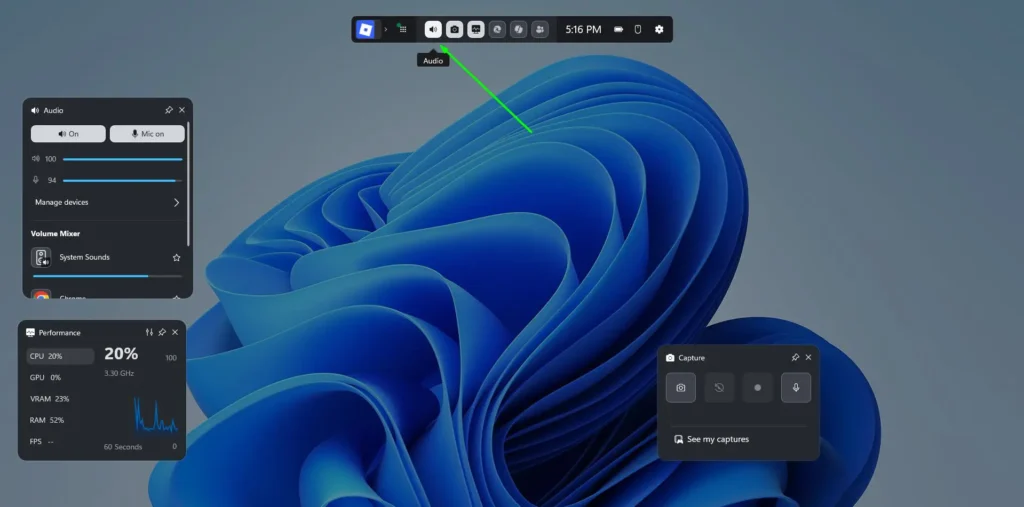The width and height of the screenshot is (1024, 507).
Task: Favorite System Sounds with the star icon
Action: (x=176, y=258)
